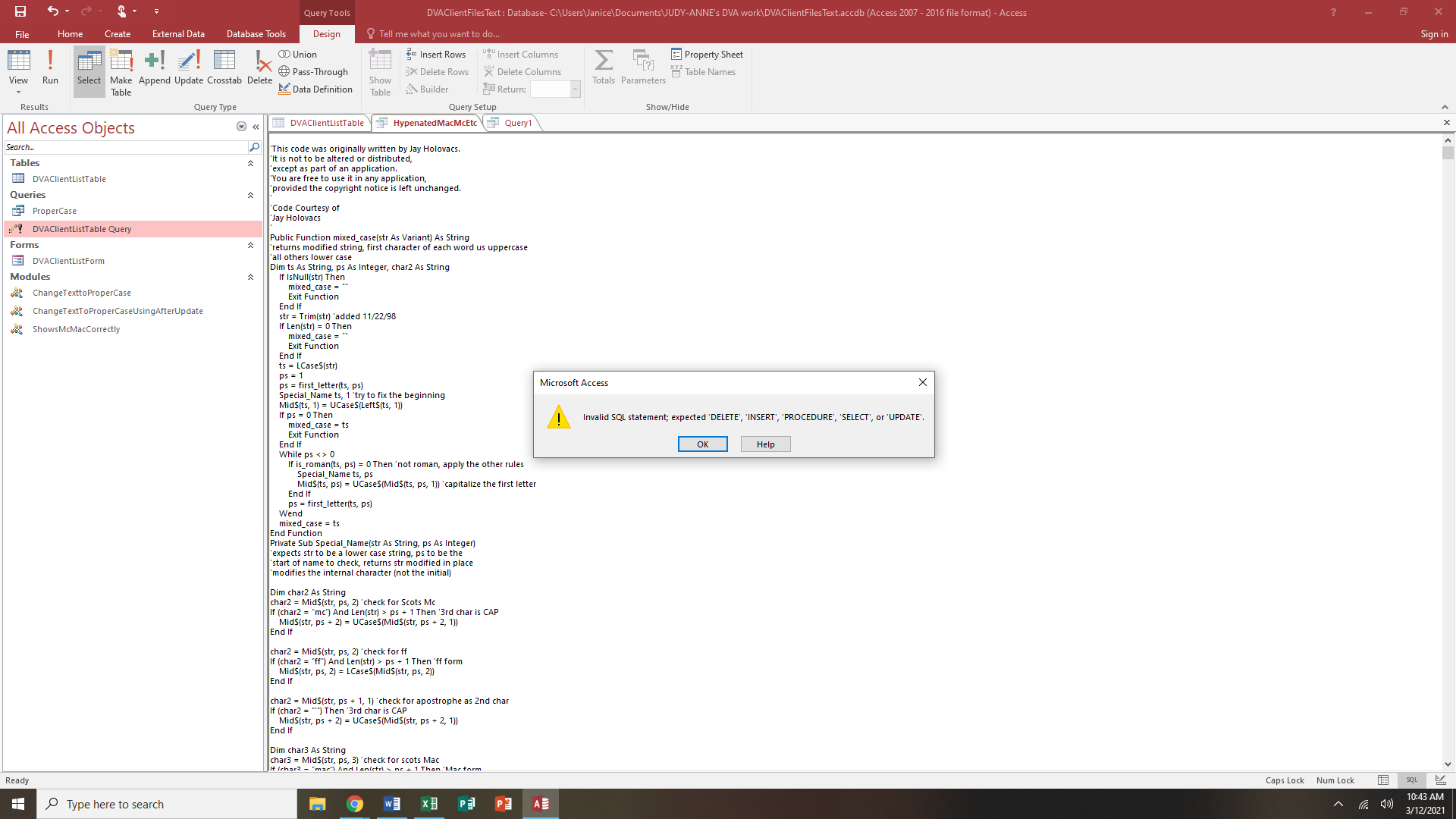Open the View button in Results group
Viewport: 1456px width, 819px height.
click(x=18, y=72)
